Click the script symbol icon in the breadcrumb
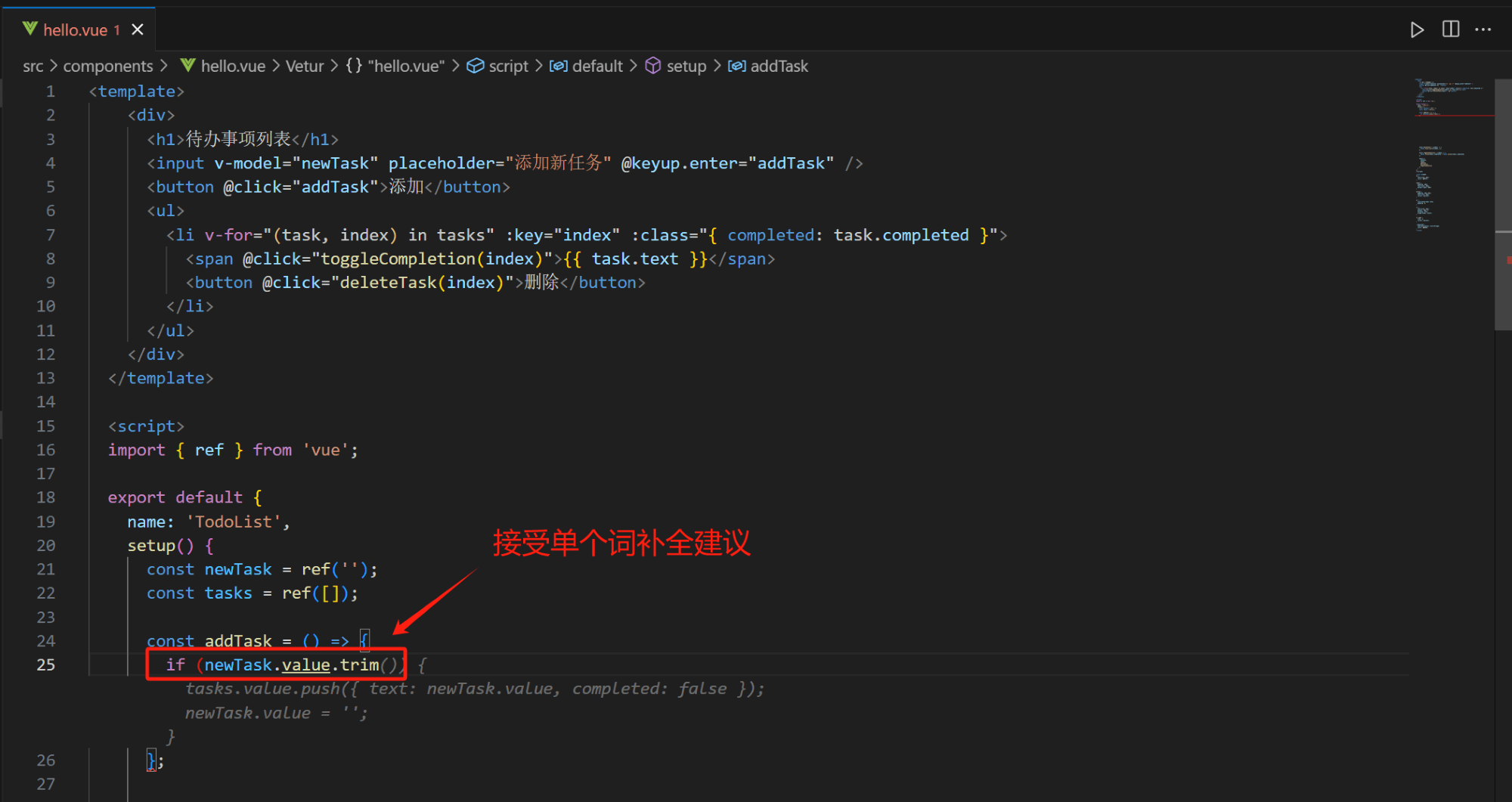The width and height of the screenshot is (1512, 802). pos(476,67)
